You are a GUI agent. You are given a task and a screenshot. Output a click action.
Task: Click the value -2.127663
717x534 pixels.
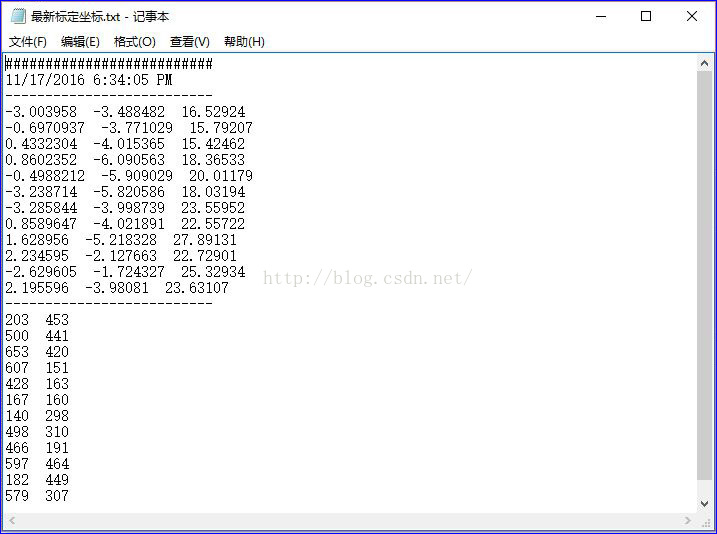[121, 256]
